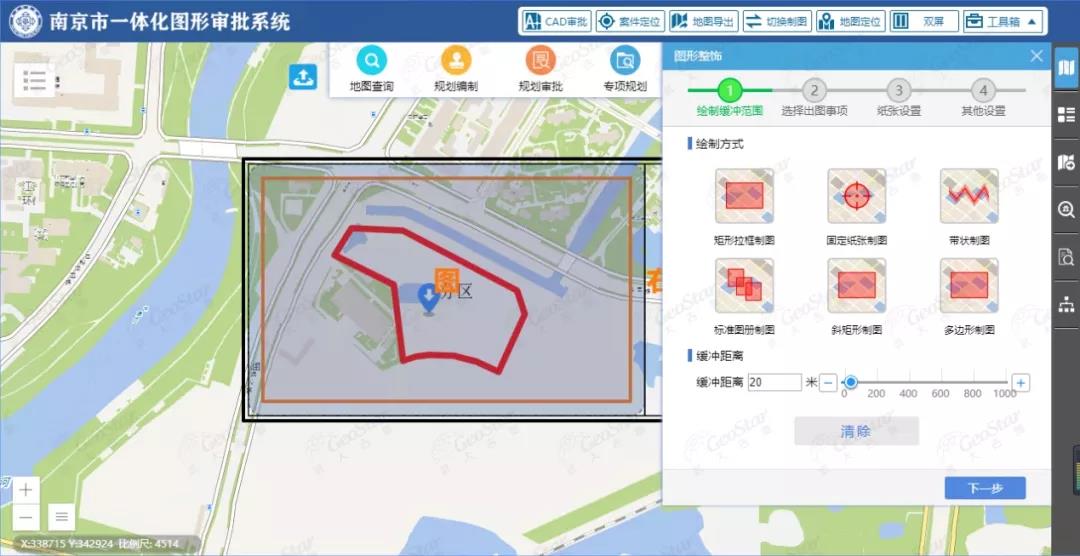The width and height of the screenshot is (1080, 556).
Task: Expand the 工具箱 toolbox dropdown
Action: point(1003,21)
